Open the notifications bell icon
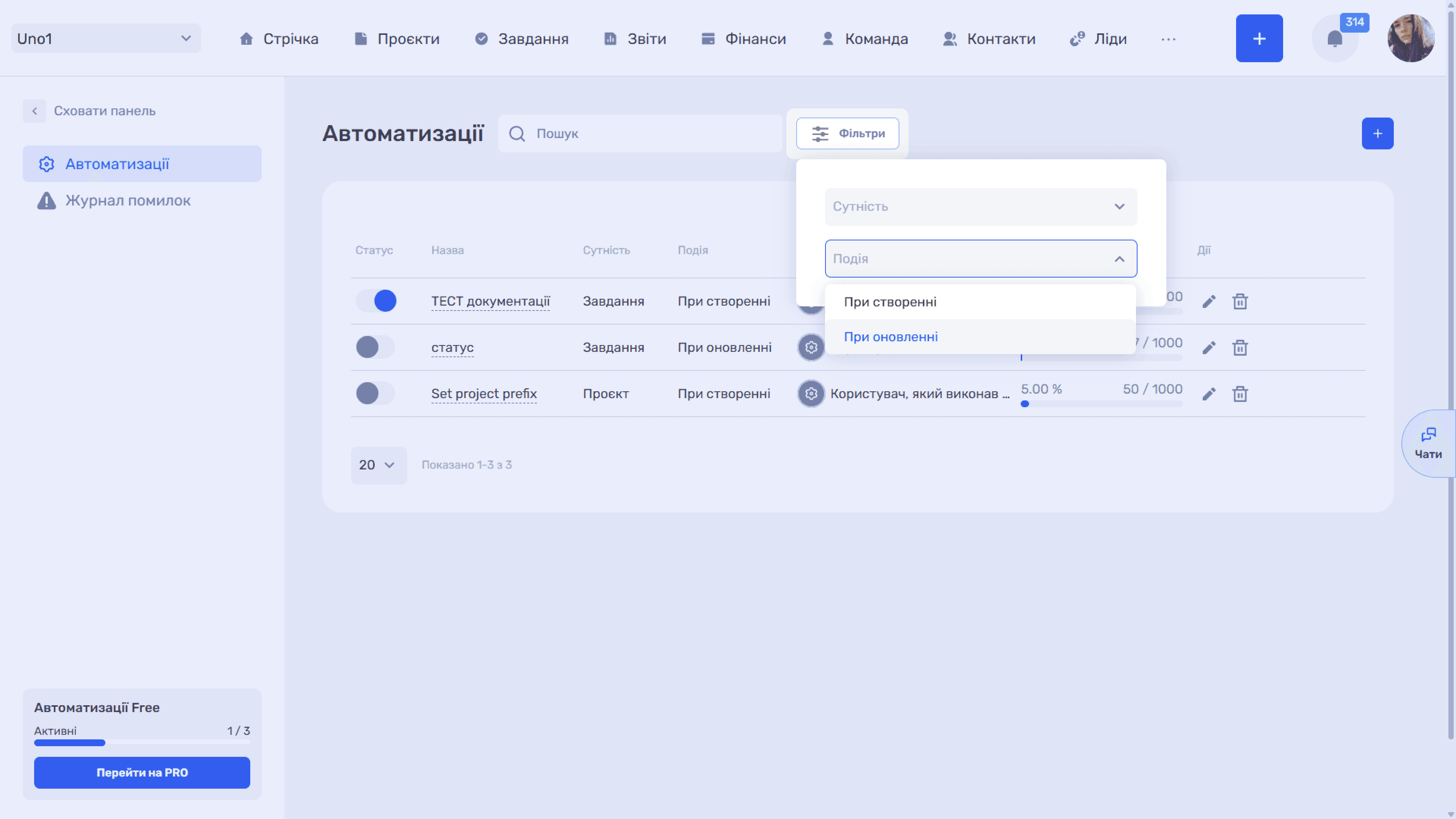The image size is (1456, 819). (1335, 38)
